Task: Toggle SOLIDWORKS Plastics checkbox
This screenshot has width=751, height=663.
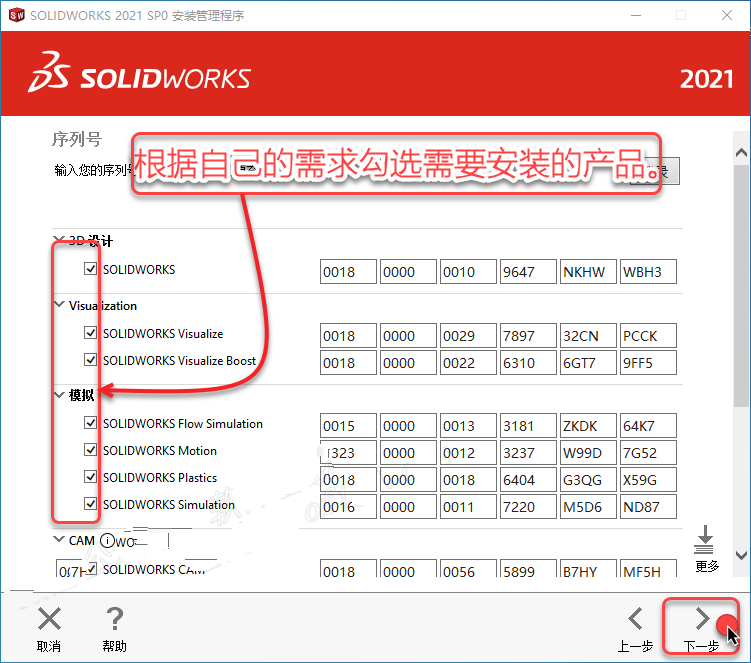Action: pyautogui.click(x=91, y=477)
